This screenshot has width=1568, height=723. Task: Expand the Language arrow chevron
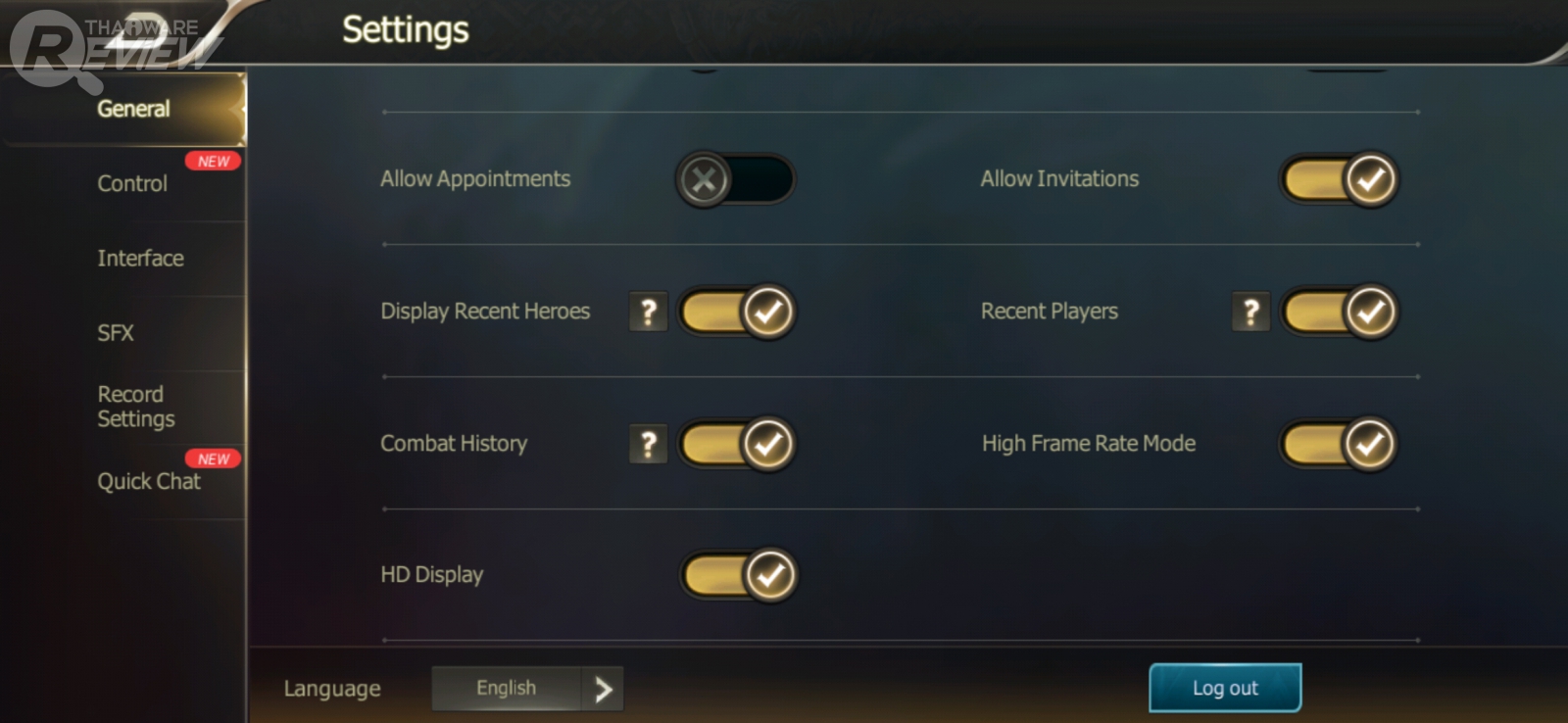coord(603,689)
